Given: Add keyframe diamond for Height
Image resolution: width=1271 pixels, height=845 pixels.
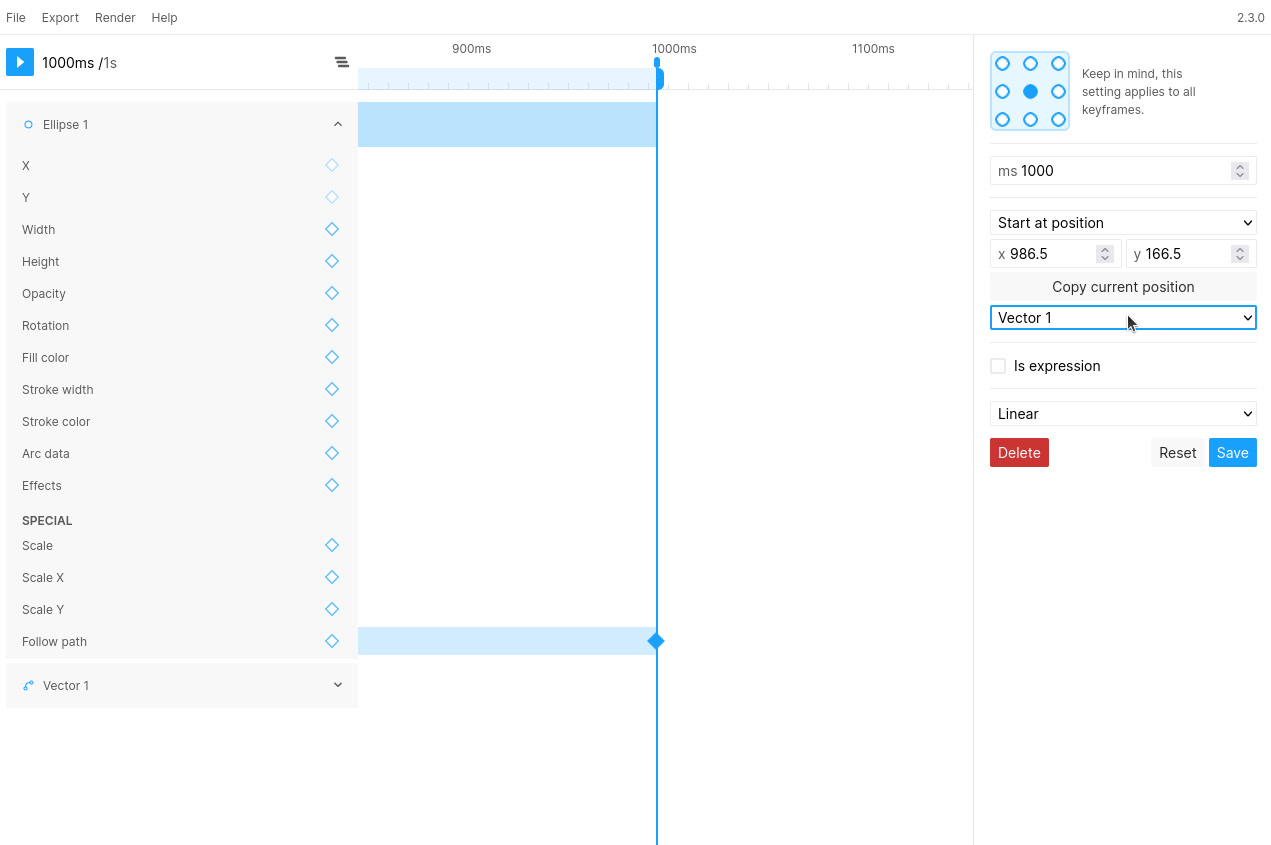Looking at the screenshot, I should coord(332,261).
